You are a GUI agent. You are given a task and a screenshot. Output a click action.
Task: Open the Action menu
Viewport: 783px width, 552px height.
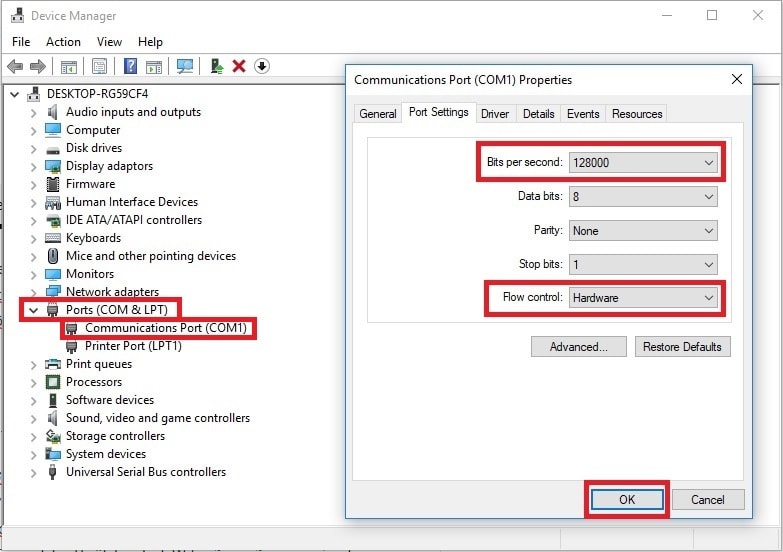pyautogui.click(x=63, y=42)
